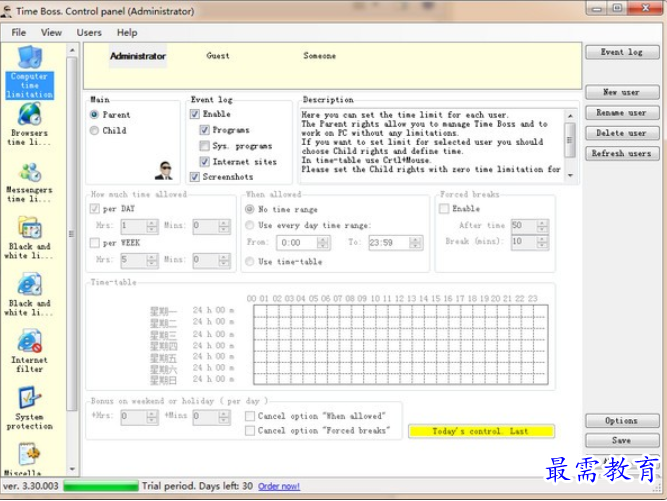Click Description scrollbar down arrow
This screenshot has height=501, width=667.
570,175
